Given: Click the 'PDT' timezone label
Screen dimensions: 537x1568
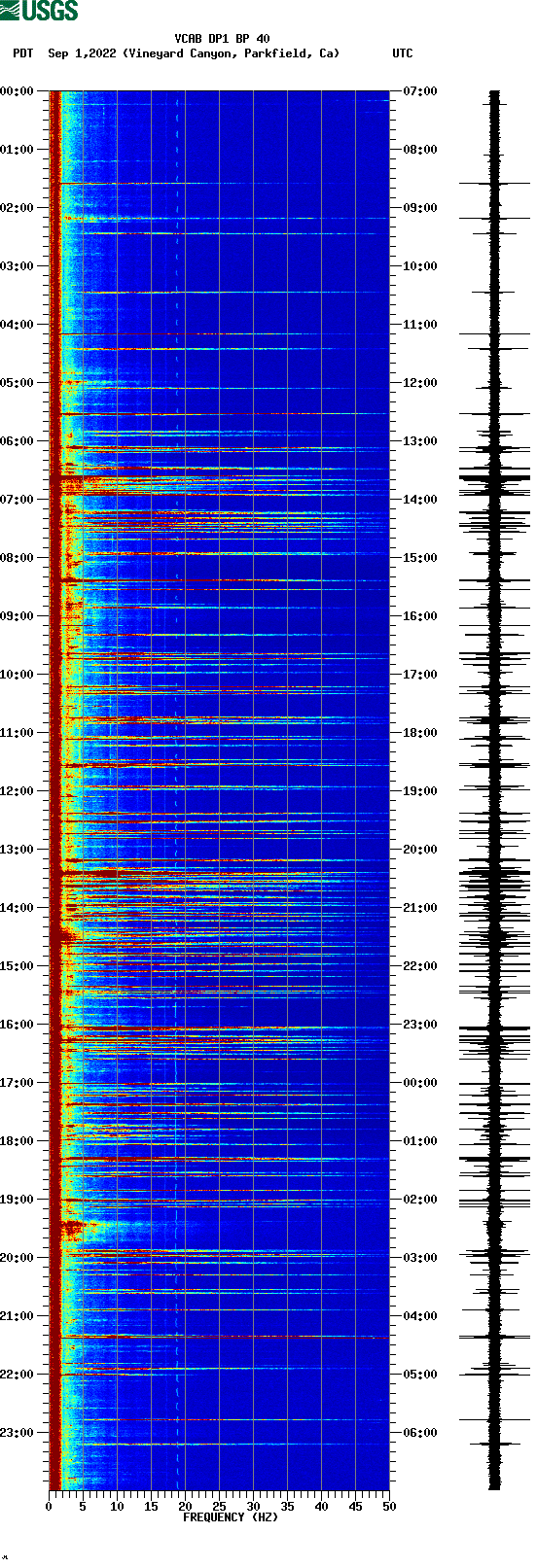Looking at the screenshot, I should [22, 53].
